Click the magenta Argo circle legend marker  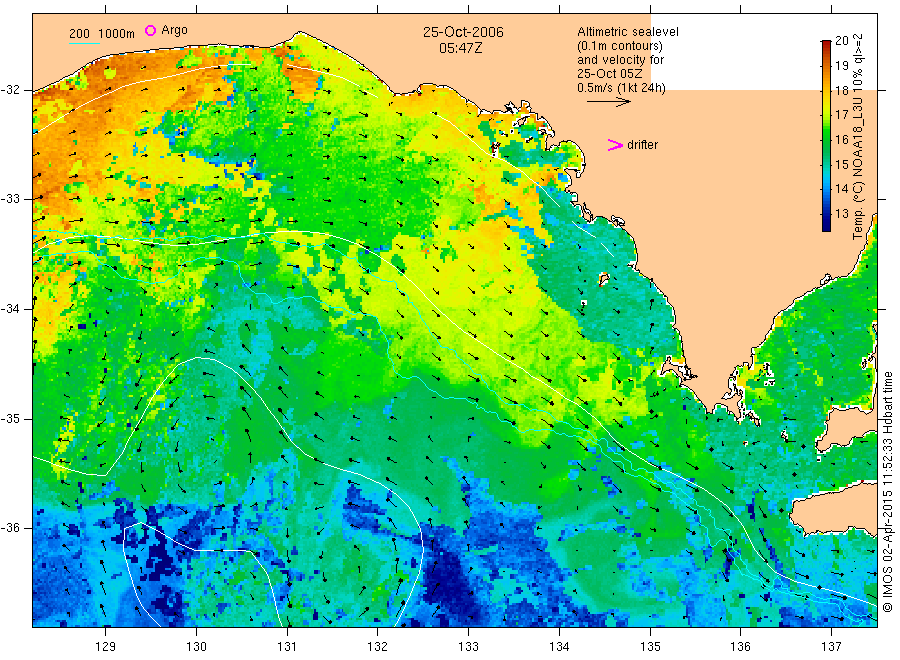[x=150, y=30]
